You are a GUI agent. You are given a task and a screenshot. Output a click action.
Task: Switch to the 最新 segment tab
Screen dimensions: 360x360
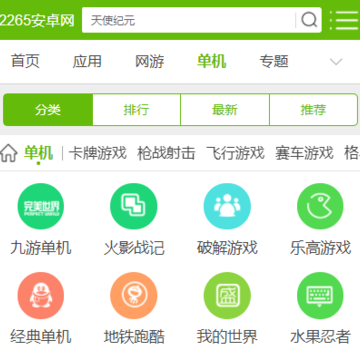tap(225, 110)
